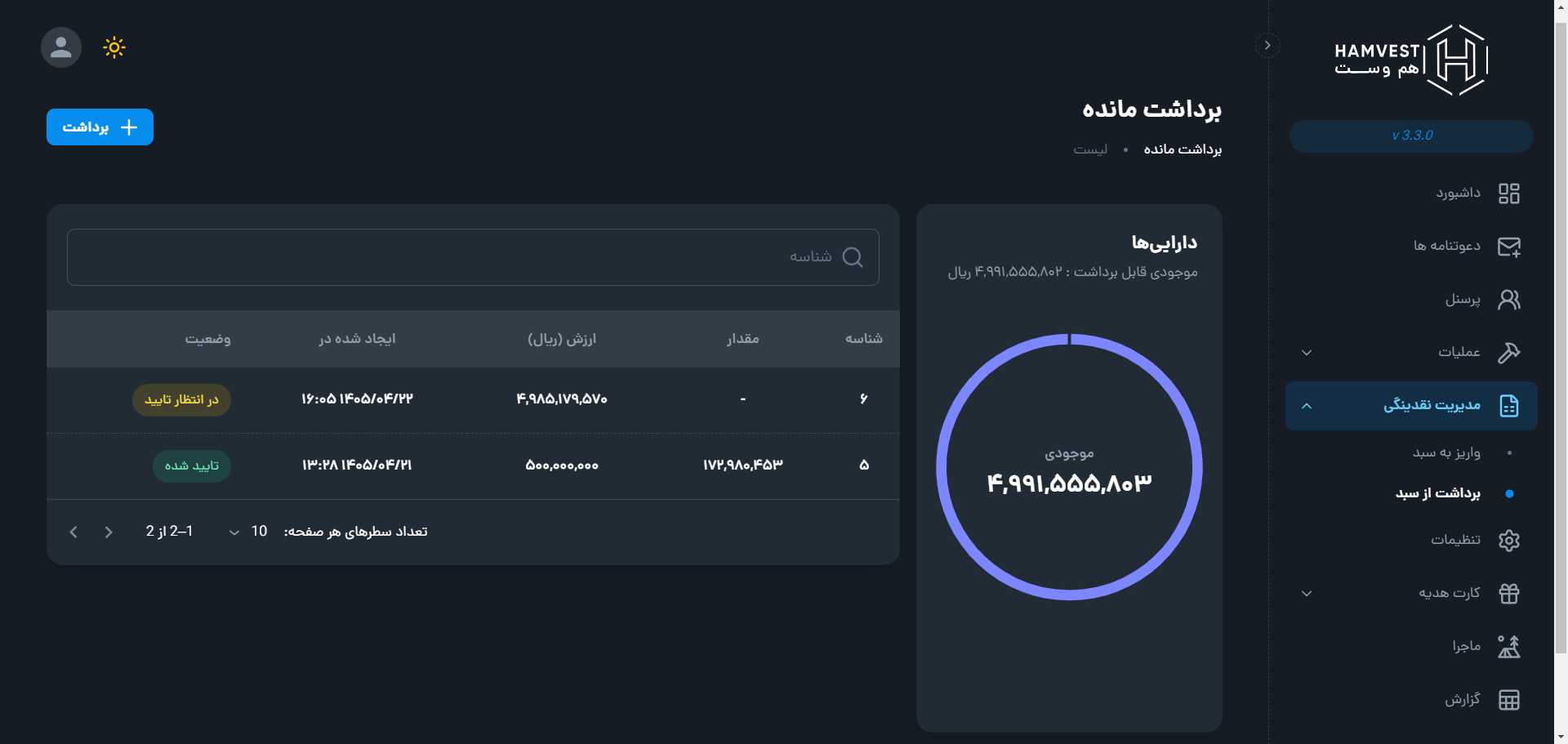Toggle light mode with sun icon
This screenshot has width=1568, height=744.
click(x=114, y=47)
